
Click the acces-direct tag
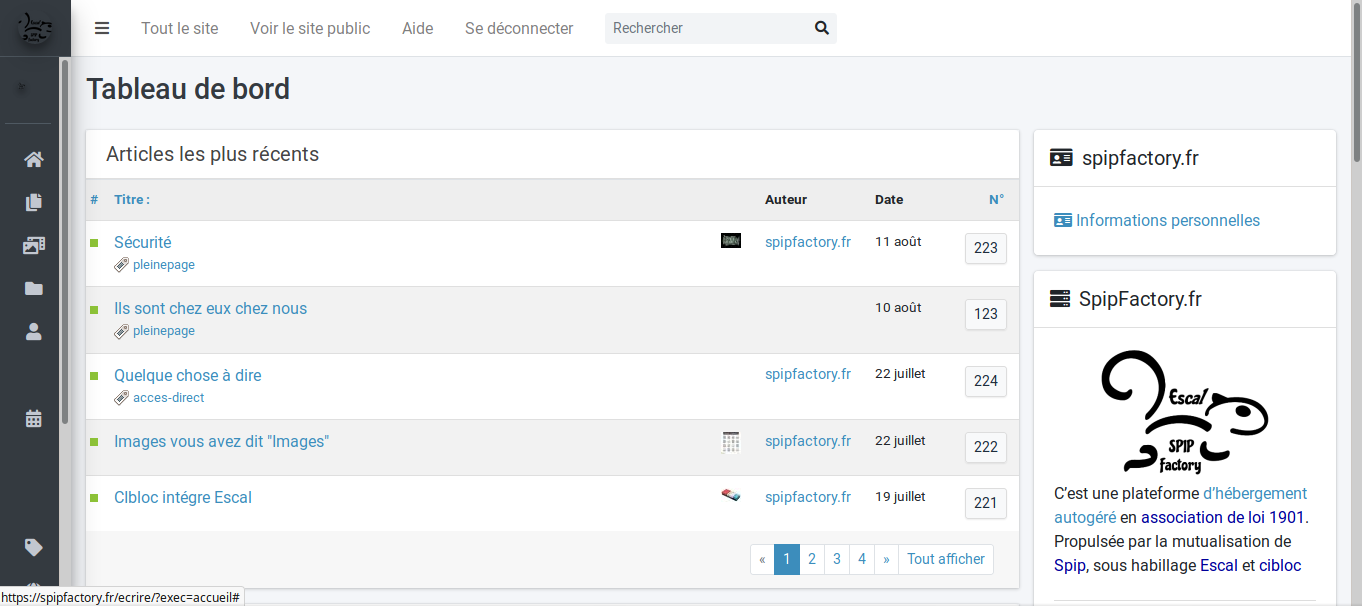[169, 398]
